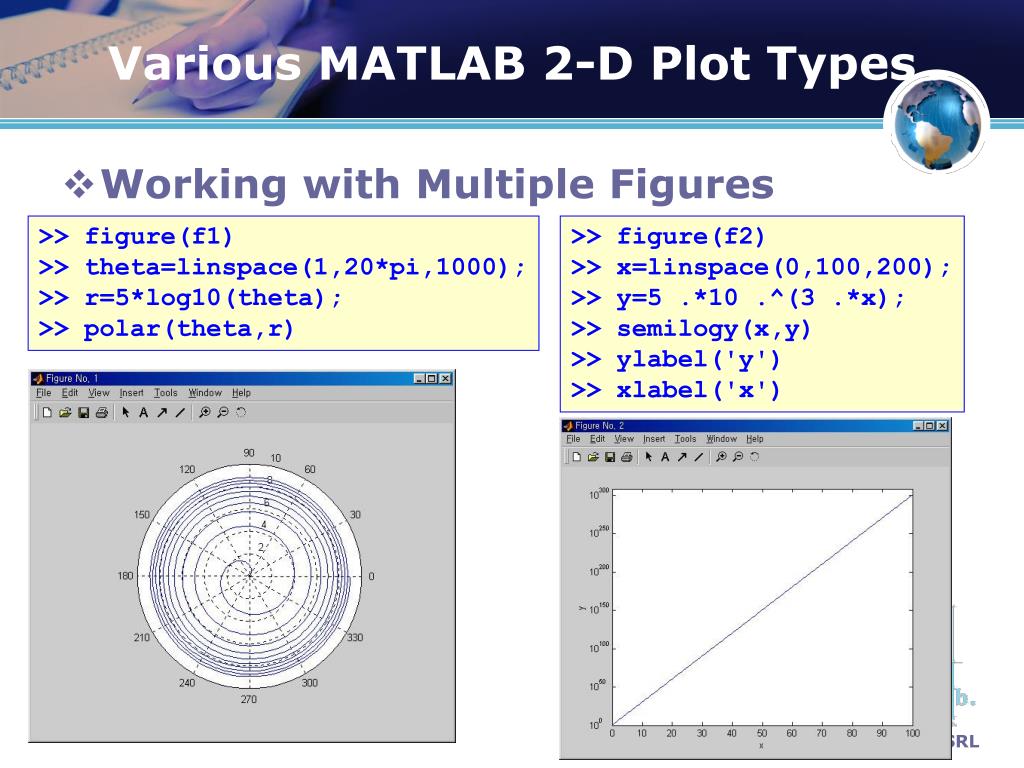Open Insert menu in Figure No. 2

pos(654,439)
